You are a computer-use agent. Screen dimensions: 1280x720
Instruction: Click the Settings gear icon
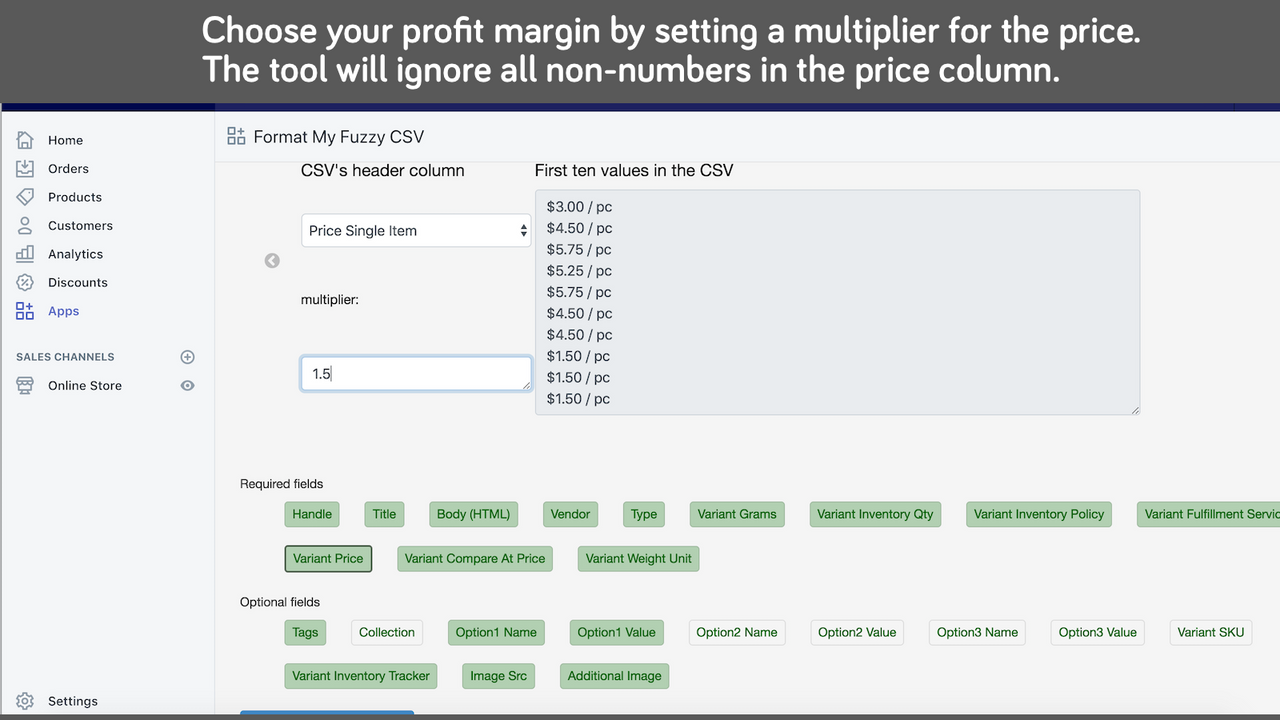25,701
